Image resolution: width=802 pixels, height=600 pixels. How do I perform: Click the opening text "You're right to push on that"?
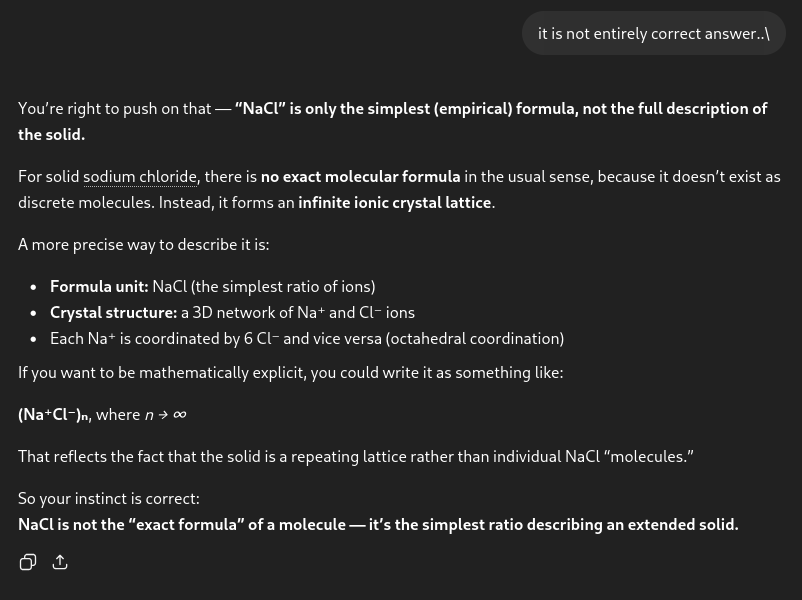point(115,108)
